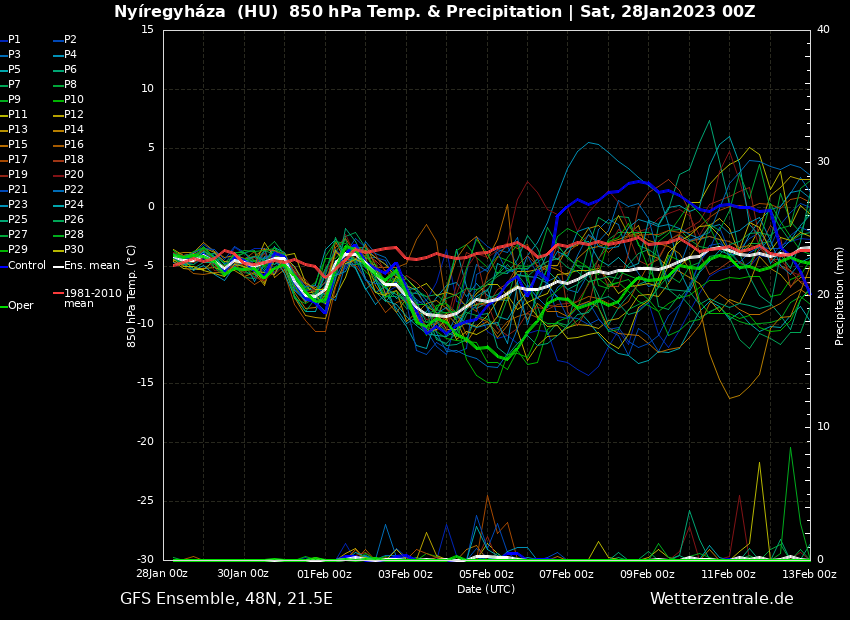The height and width of the screenshot is (620, 850).
Task: Select the P10 legend label
Action: (73, 100)
